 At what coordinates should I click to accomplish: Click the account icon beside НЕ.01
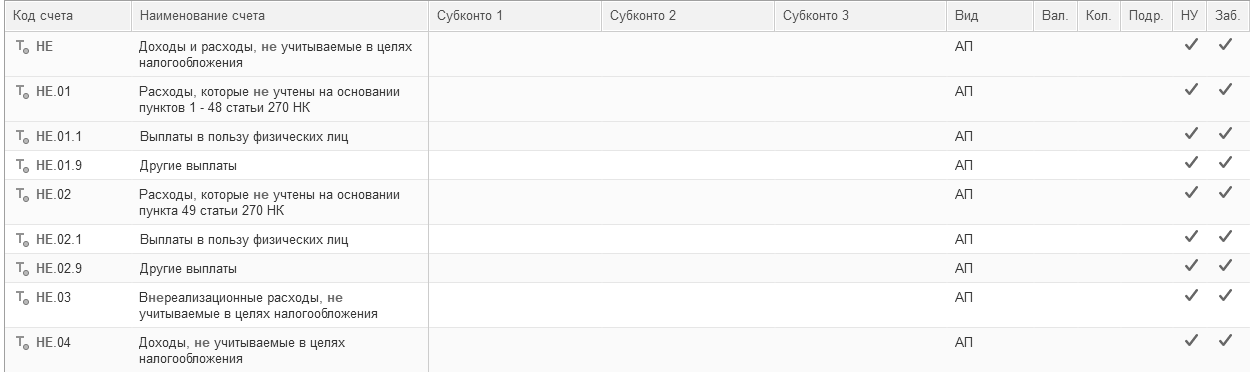click(22, 91)
